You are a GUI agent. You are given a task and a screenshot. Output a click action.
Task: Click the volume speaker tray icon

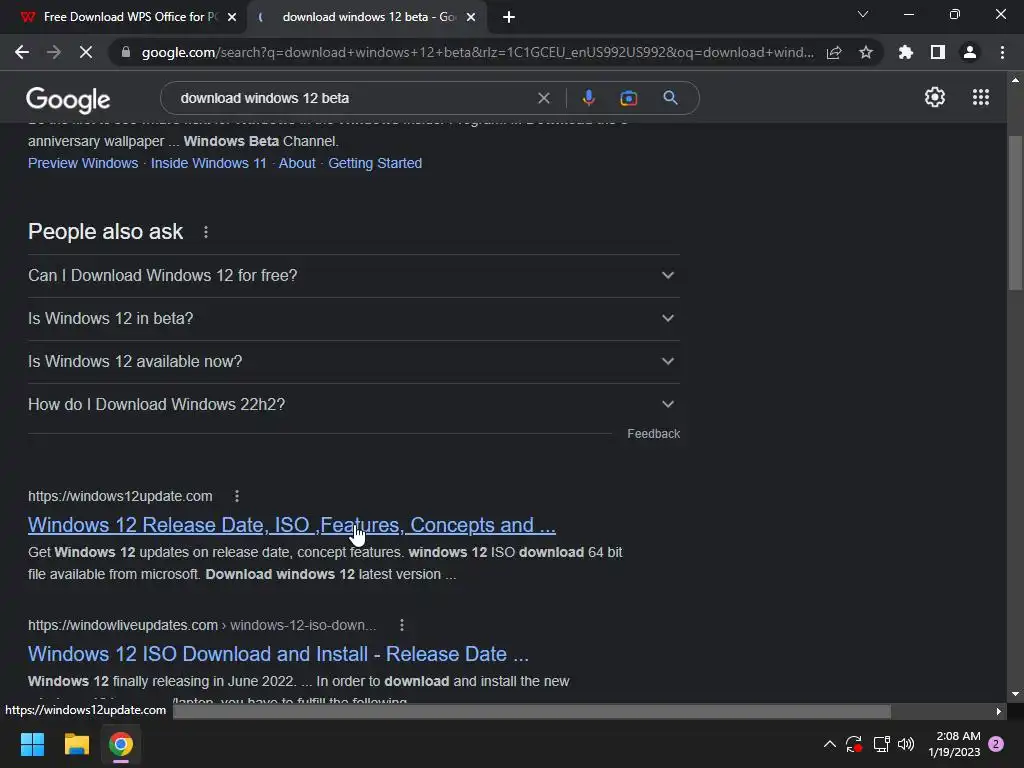[906, 744]
